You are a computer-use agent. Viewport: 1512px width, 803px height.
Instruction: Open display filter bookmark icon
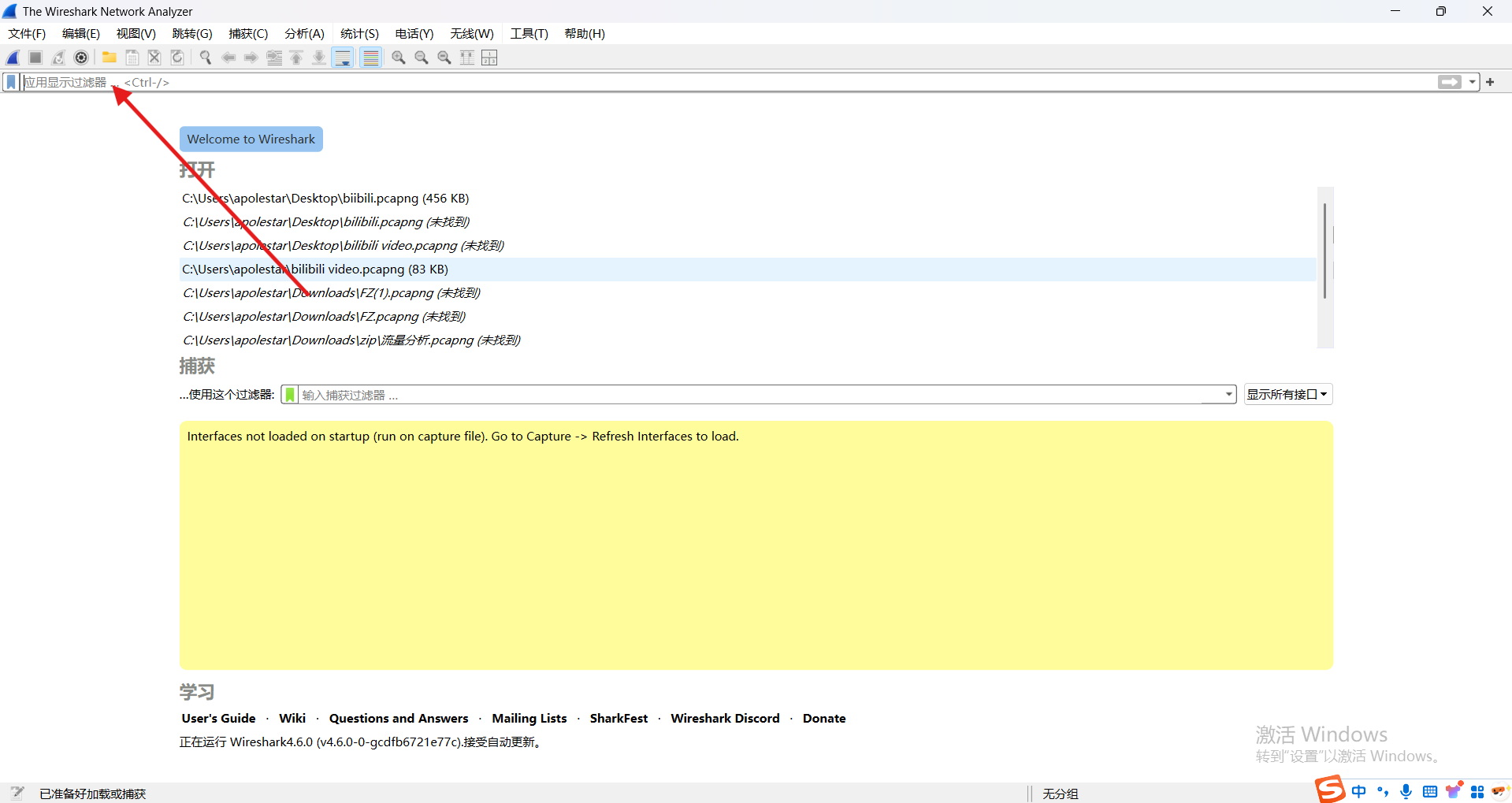pos(11,82)
